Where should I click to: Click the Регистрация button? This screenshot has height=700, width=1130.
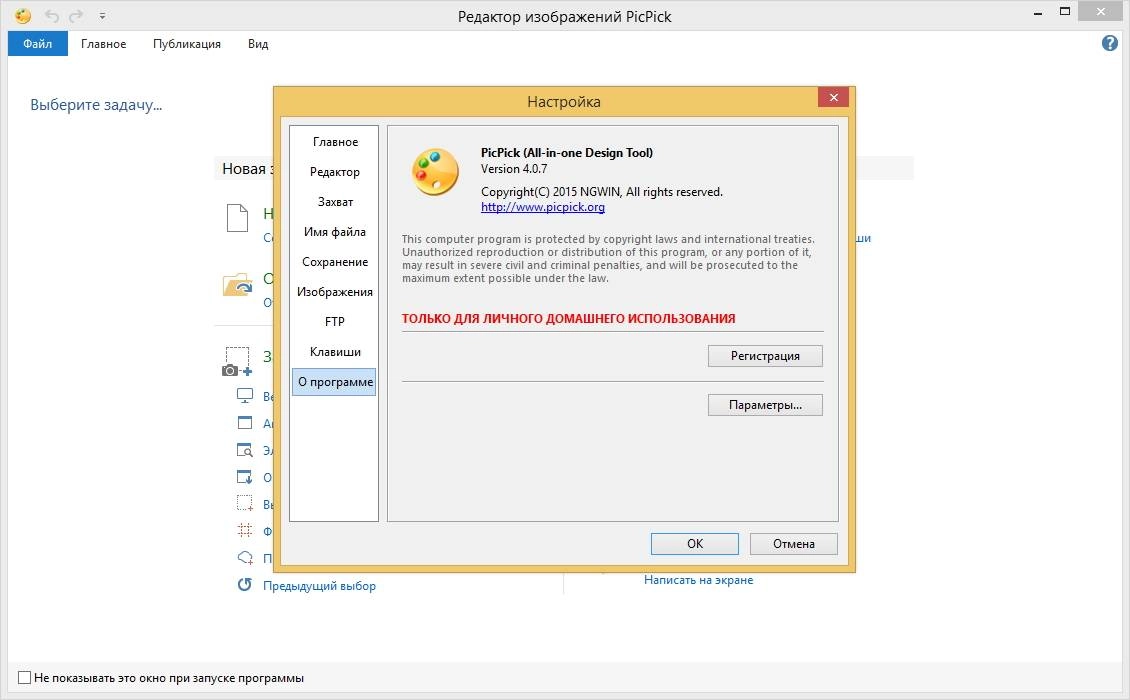(765, 355)
